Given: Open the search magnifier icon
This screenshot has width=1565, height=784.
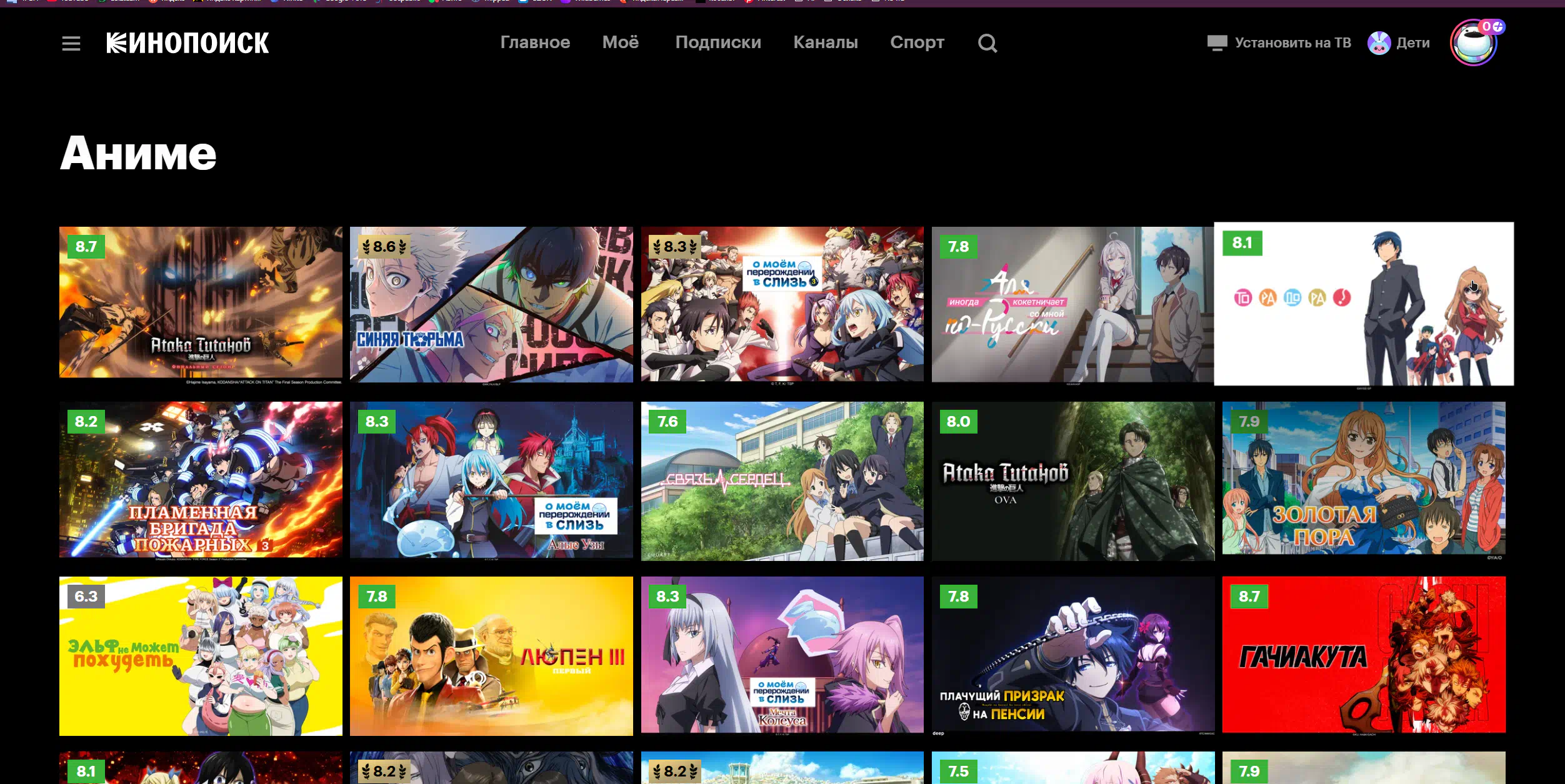Looking at the screenshot, I should click(987, 43).
